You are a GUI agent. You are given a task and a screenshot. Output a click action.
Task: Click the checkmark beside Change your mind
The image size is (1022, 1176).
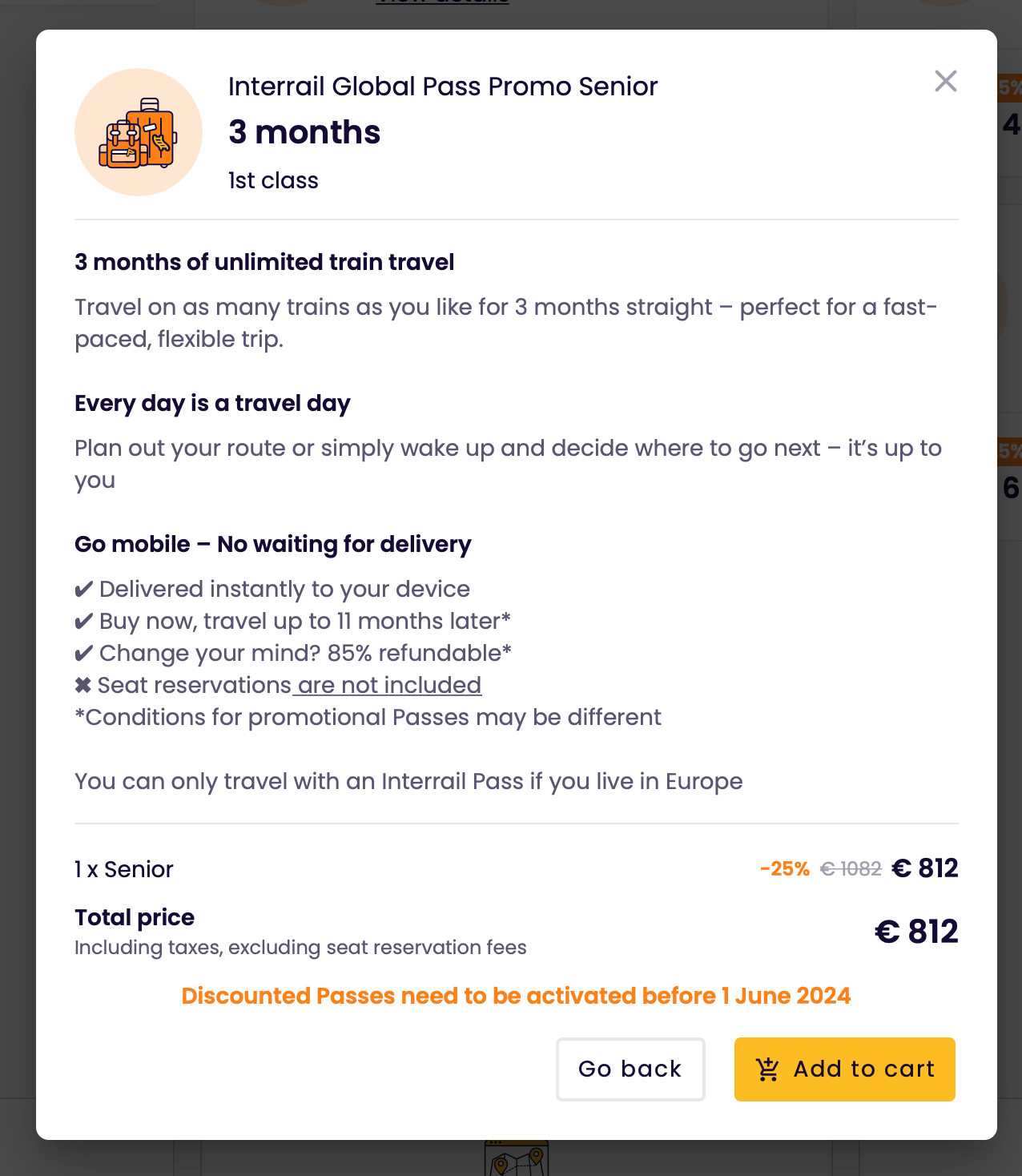[x=84, y=654]
